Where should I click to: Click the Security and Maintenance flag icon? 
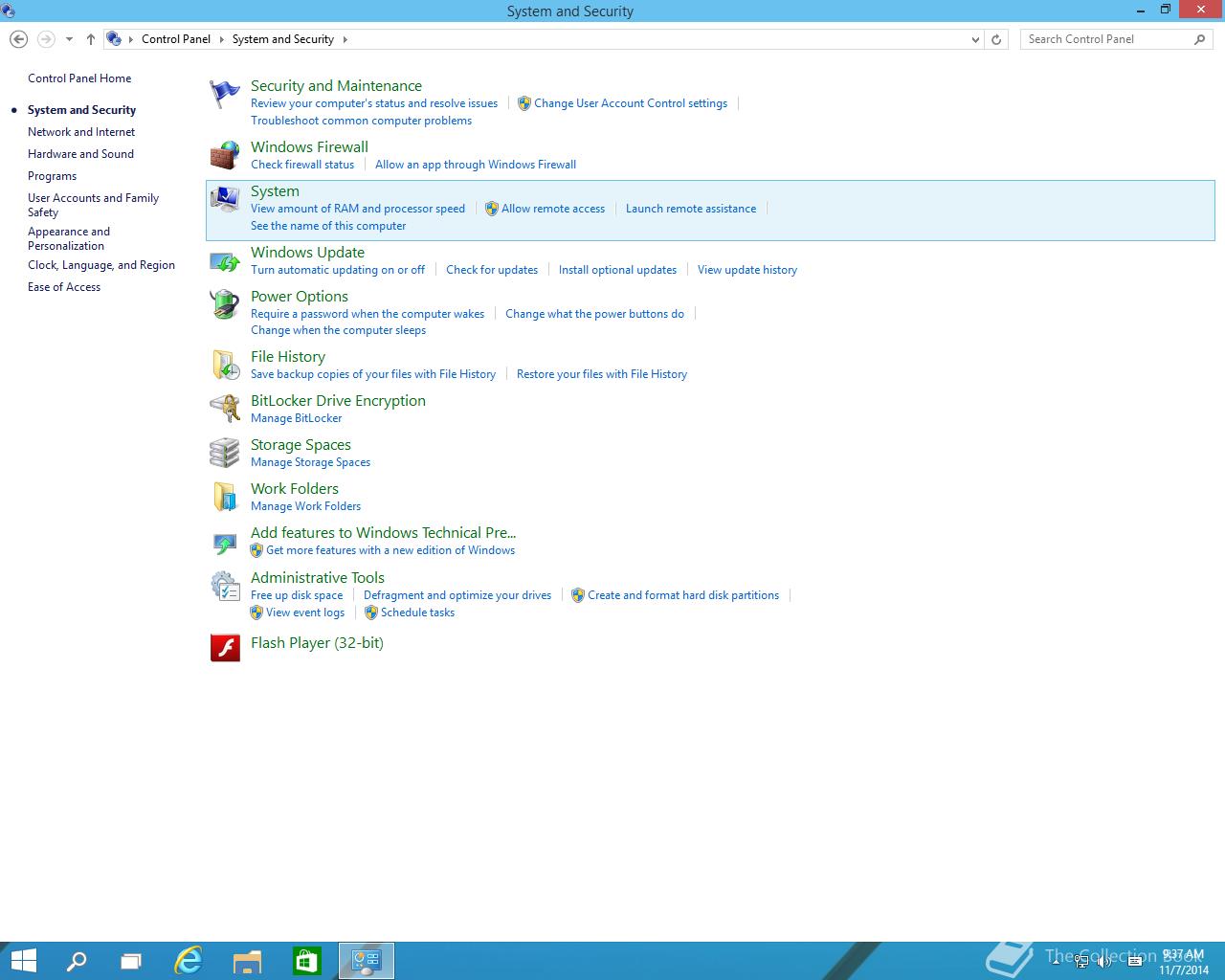(225, 94)
